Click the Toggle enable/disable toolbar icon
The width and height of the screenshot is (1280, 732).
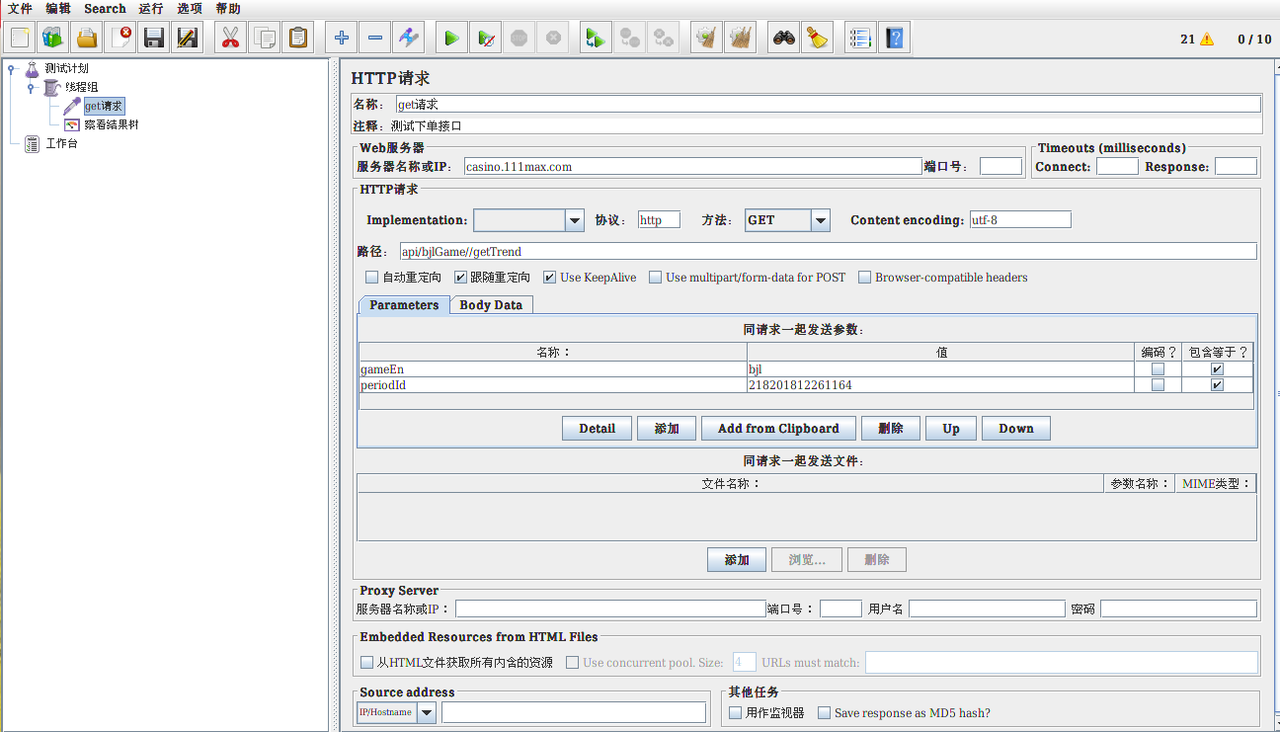click(x=408, y=39)
